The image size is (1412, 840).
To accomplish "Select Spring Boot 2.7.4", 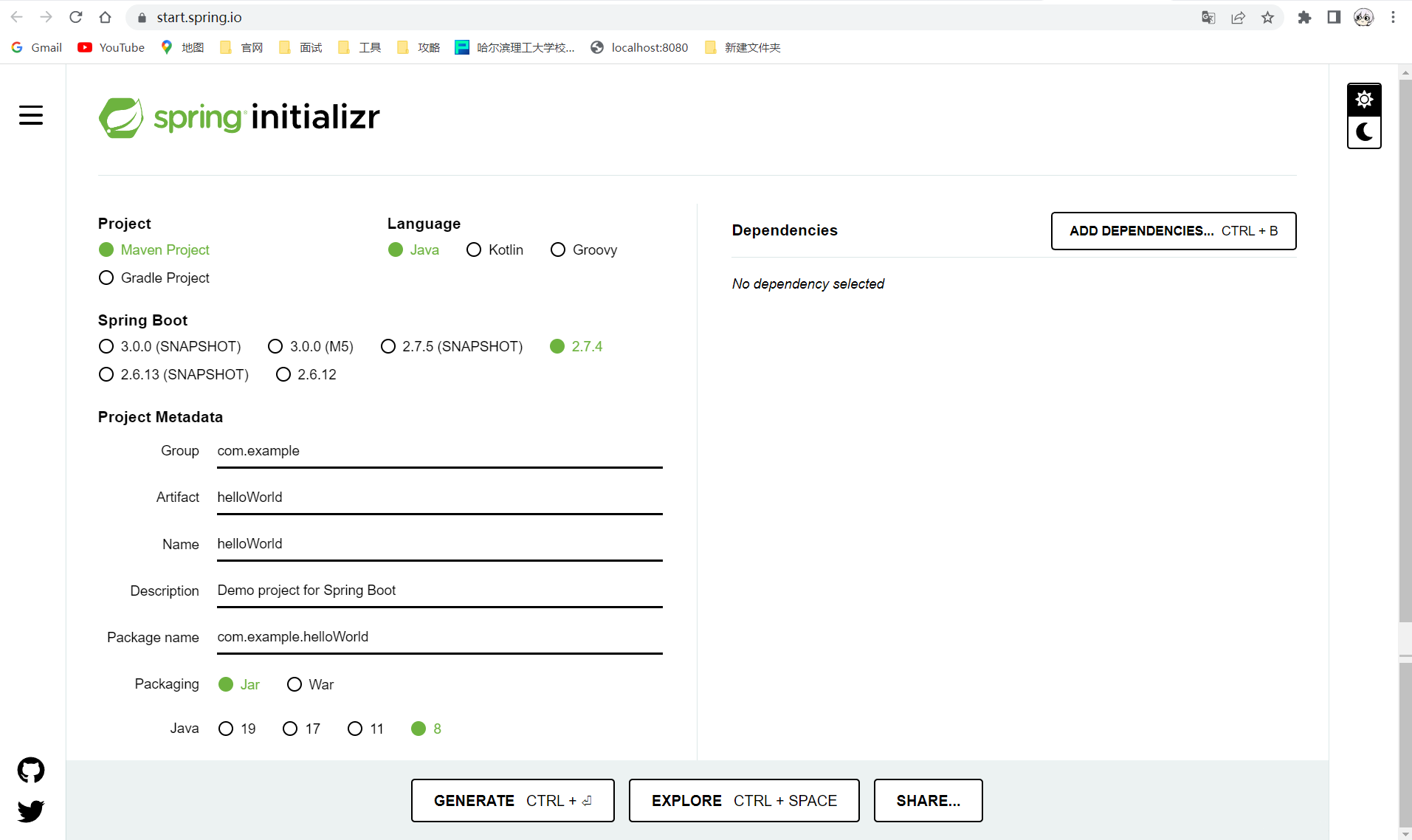I will tap(576, 346).
